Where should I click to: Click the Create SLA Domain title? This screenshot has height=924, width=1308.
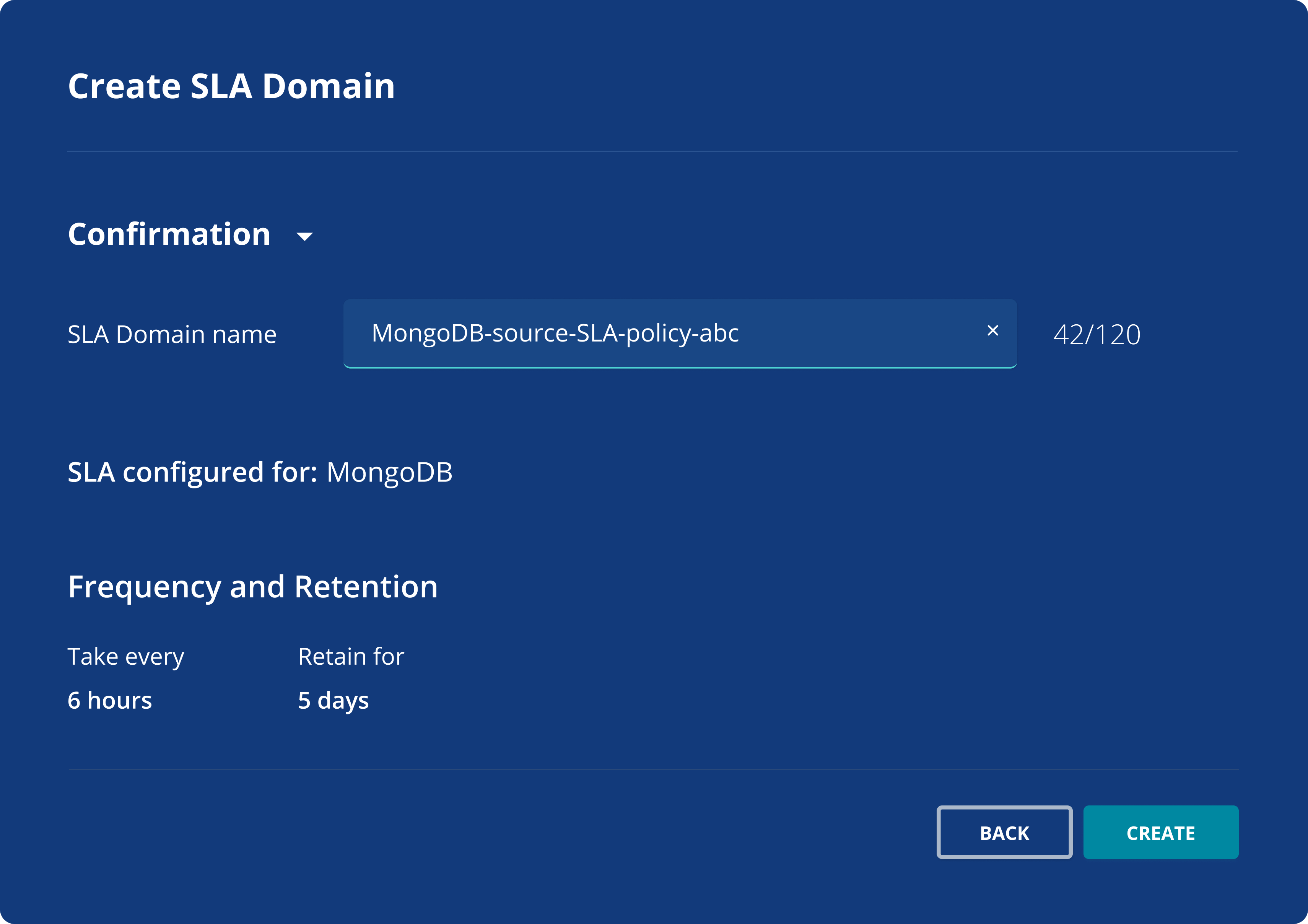231,86
